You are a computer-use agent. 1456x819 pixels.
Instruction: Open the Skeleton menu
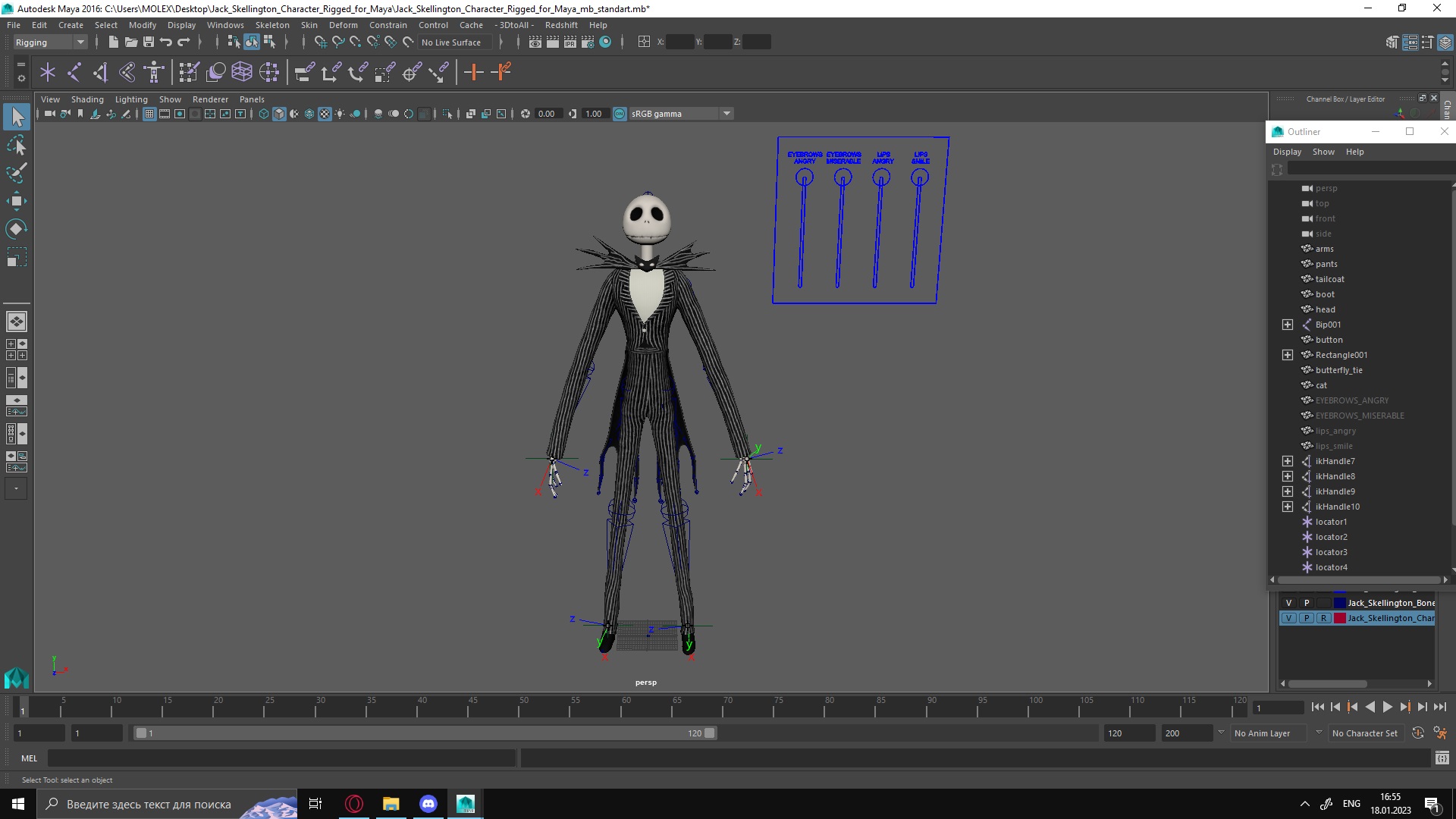pyautogui.click(x=277, y=24)
